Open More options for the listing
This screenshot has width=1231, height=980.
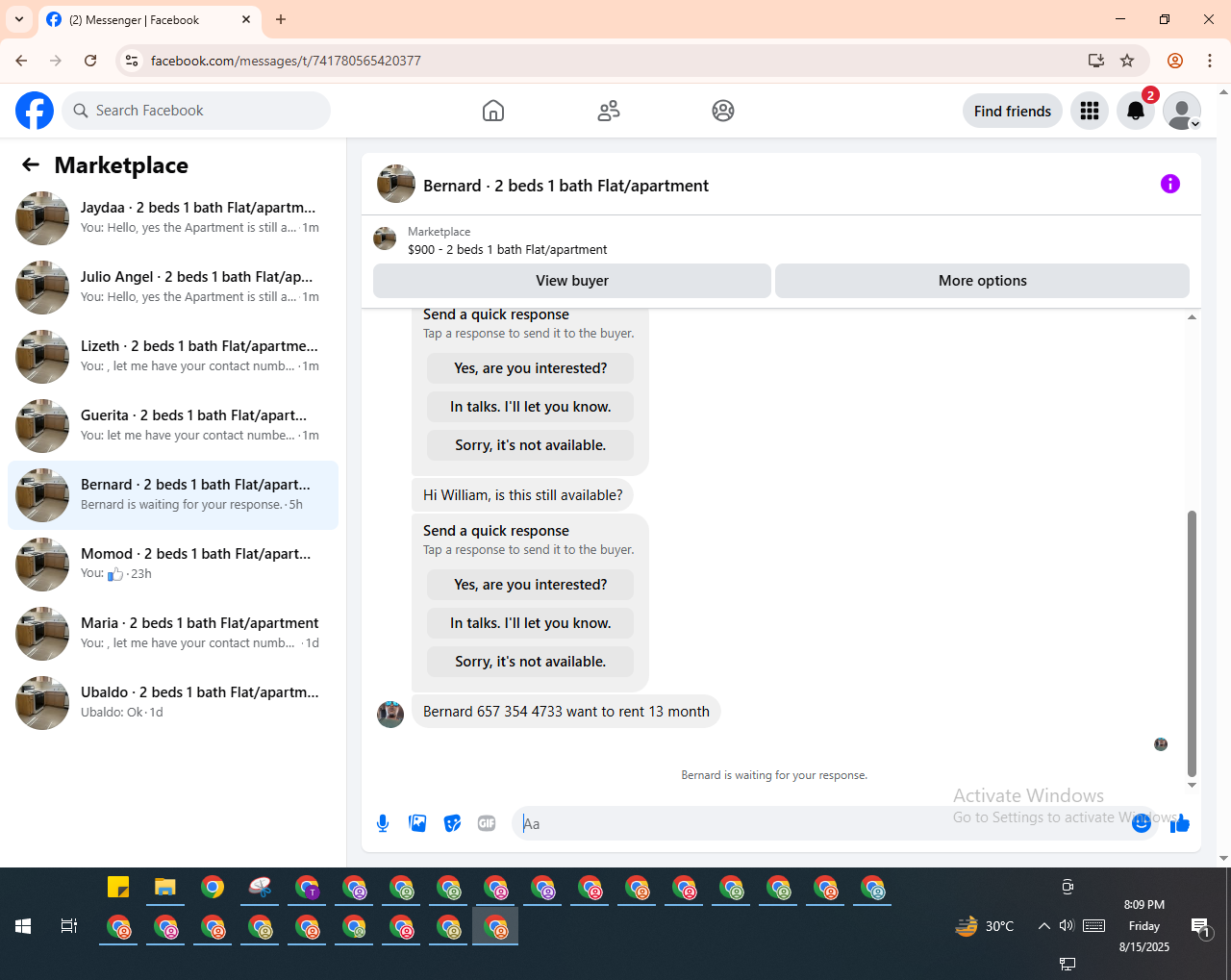tap(982, 281)
